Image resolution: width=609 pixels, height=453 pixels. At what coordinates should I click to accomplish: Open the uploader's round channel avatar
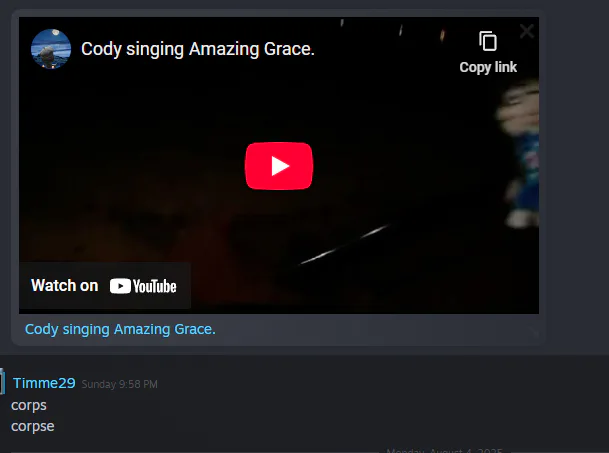[x=51, y=49]
